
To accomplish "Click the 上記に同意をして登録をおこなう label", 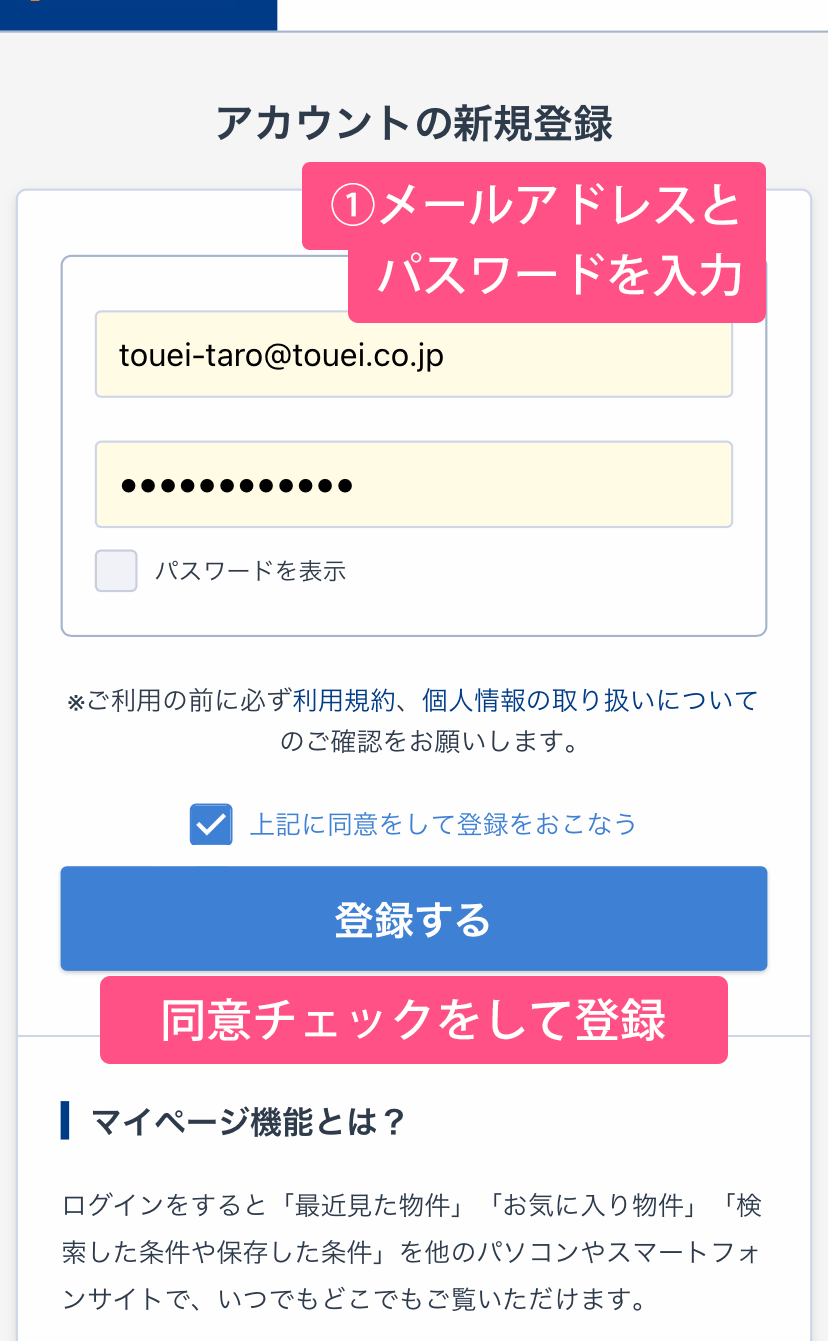I will tap(442, 824).
